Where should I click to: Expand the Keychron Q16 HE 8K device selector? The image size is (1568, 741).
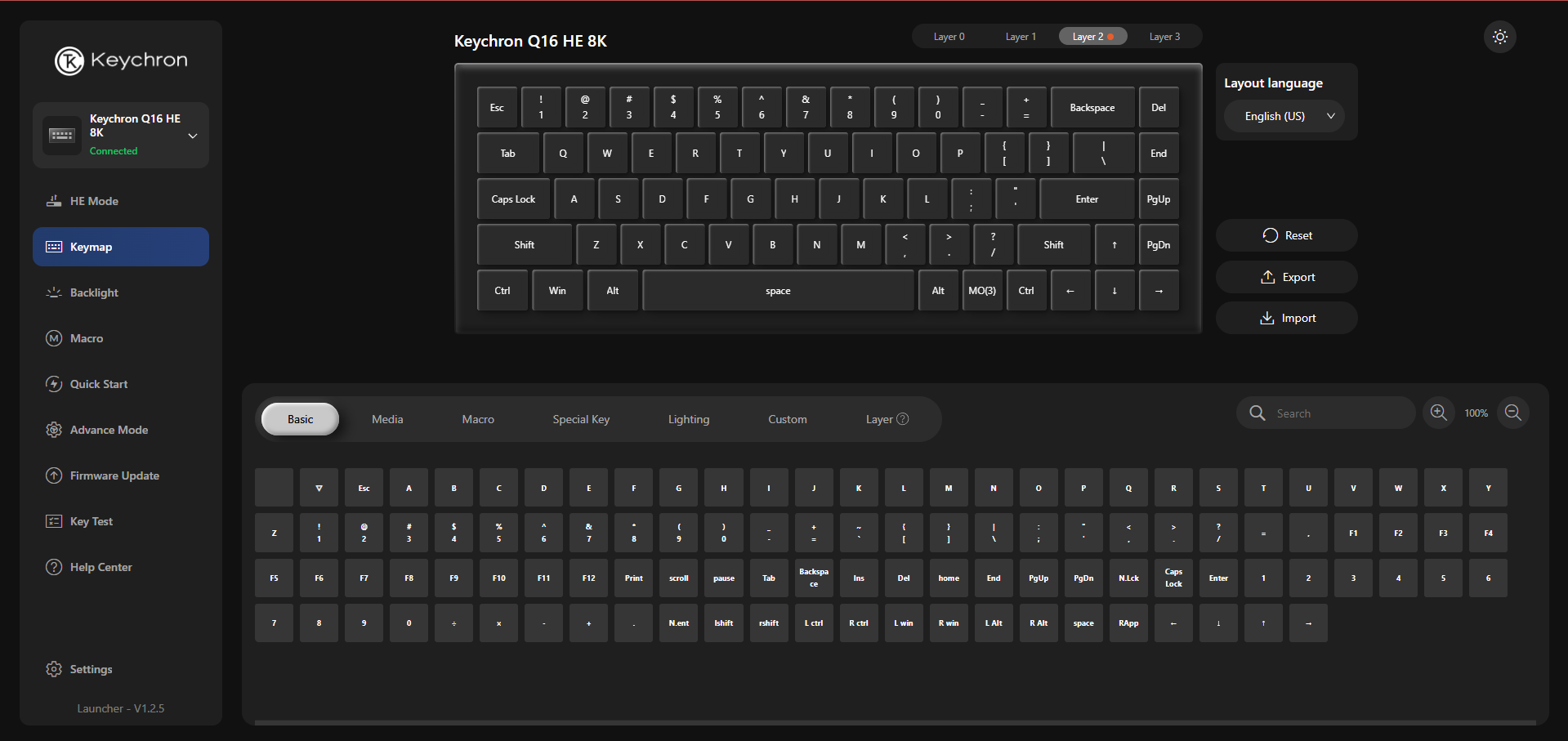[193, 136]
